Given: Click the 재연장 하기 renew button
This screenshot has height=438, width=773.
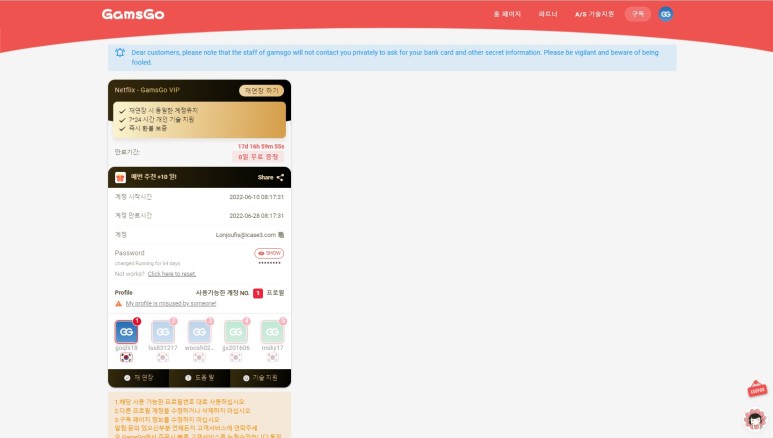Looking at the screenshot, I should coord(261,91).
